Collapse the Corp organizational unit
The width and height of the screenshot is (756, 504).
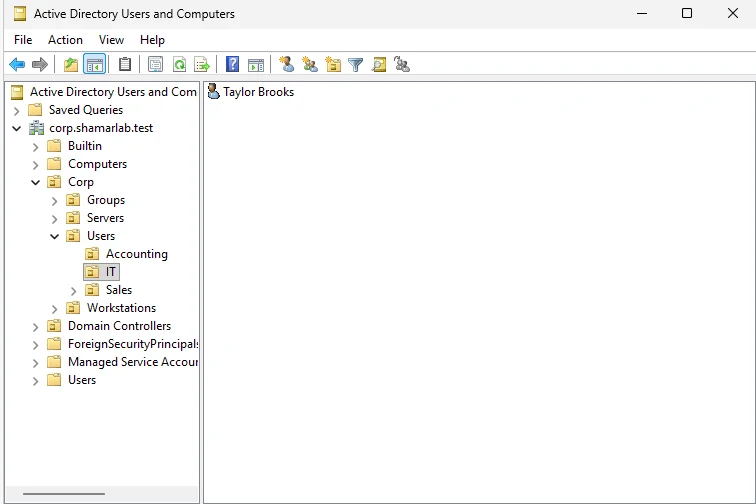tap(35, 183)
